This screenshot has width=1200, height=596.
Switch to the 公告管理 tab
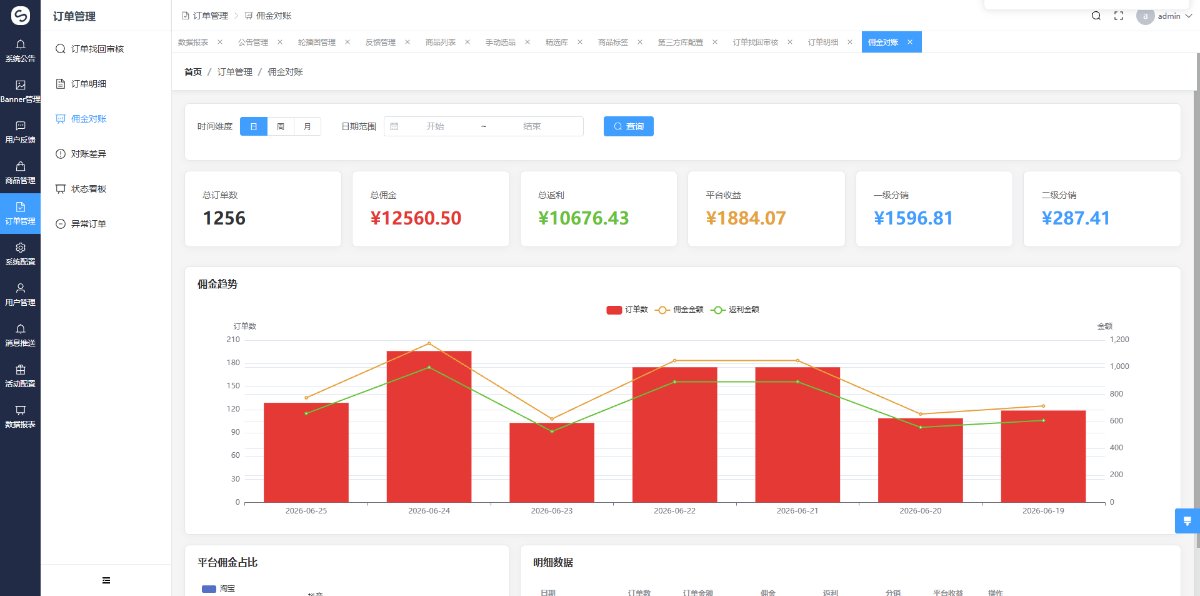click(254, 42)
